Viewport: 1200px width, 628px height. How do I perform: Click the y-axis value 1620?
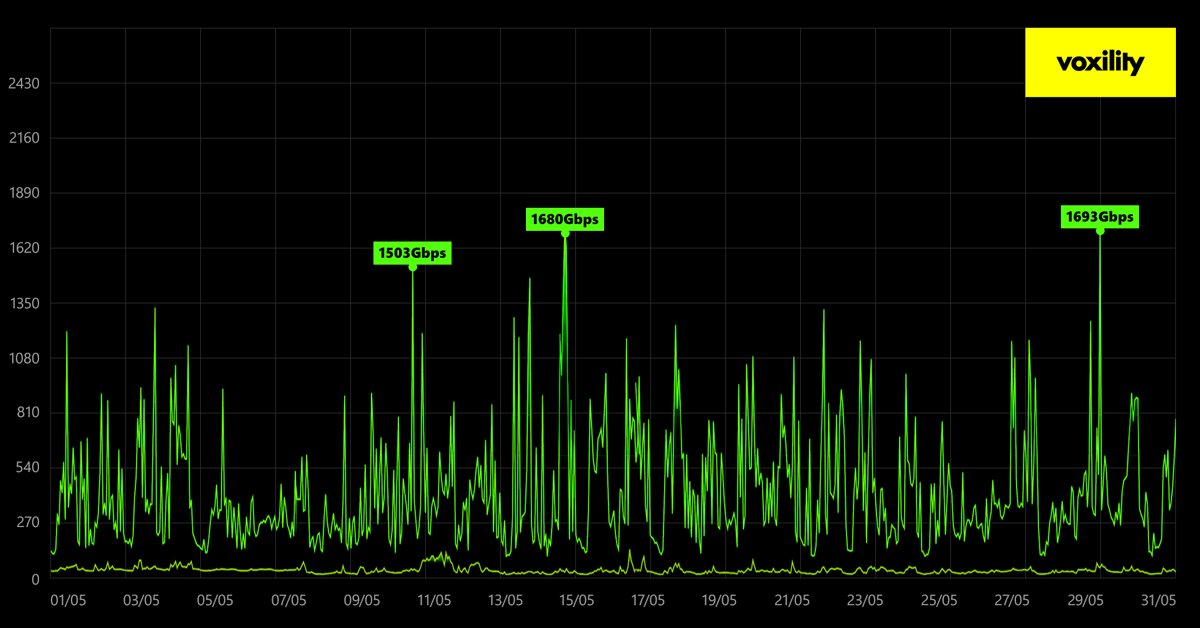pos(23,248)
